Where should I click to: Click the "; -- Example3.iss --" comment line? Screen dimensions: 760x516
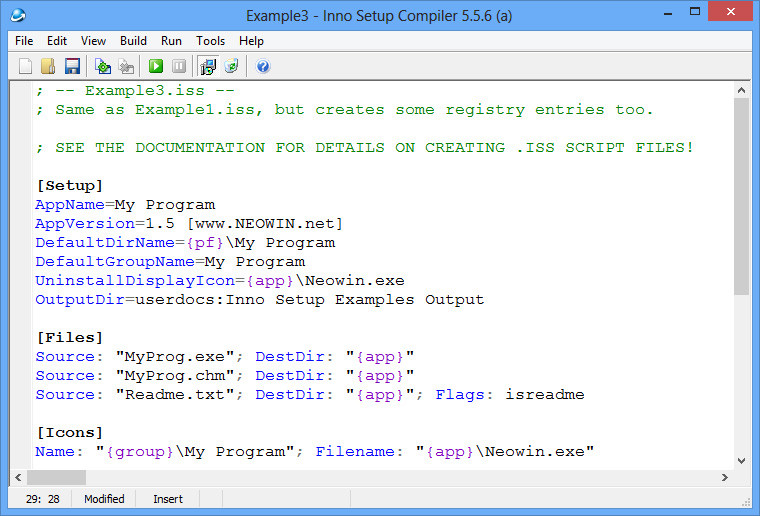pos(135,91)
